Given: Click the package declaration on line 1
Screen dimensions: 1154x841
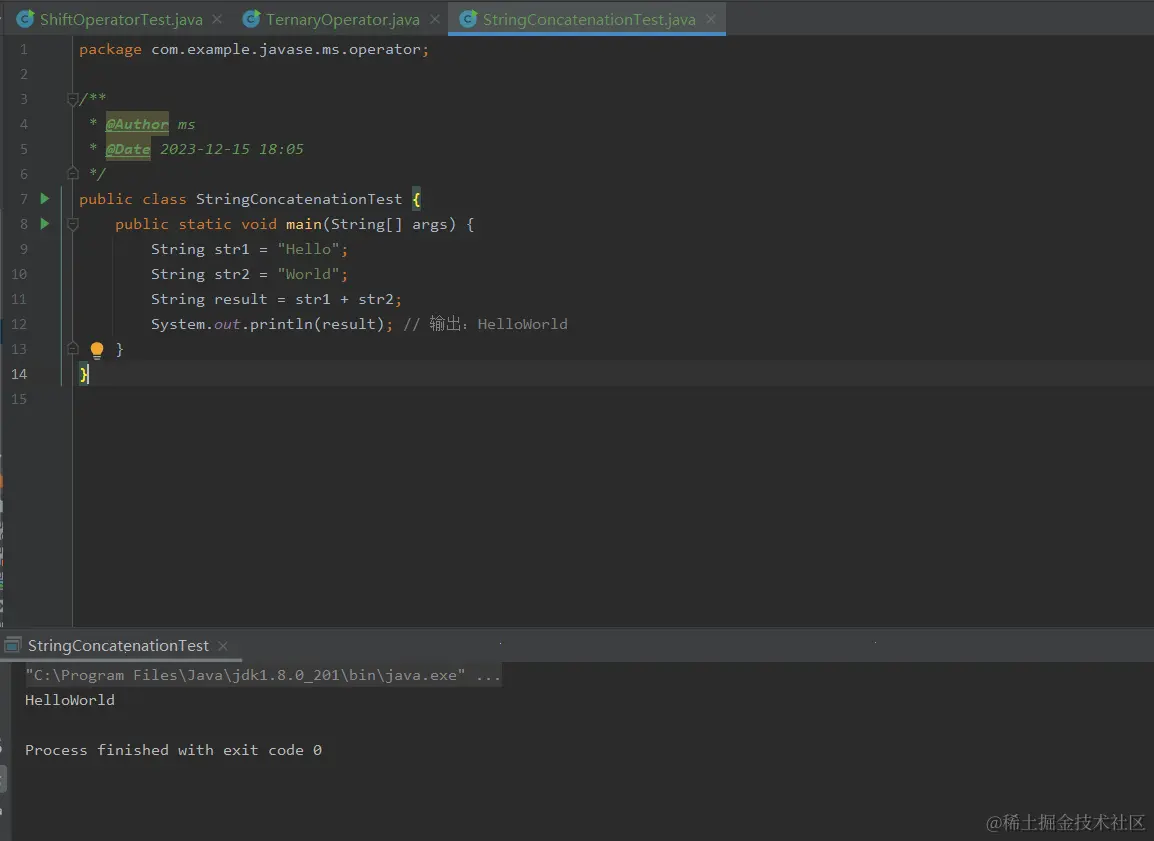Looking at the screenshot, I should click(254, 50).
